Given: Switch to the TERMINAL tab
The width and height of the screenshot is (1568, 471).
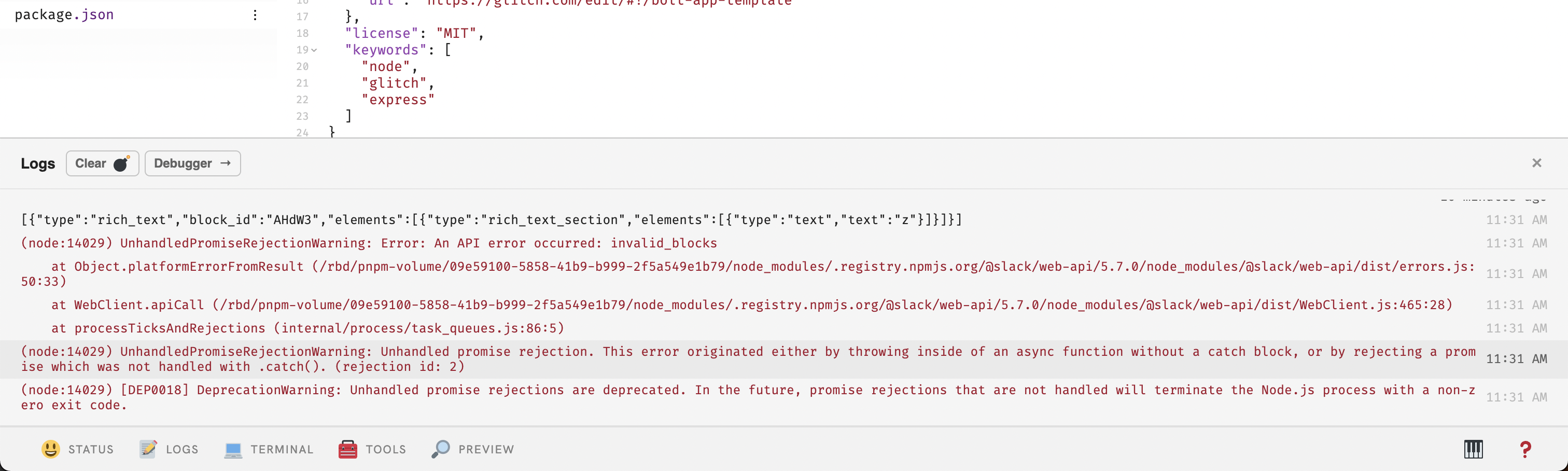Looking at the screenshot, I should 281,449.
